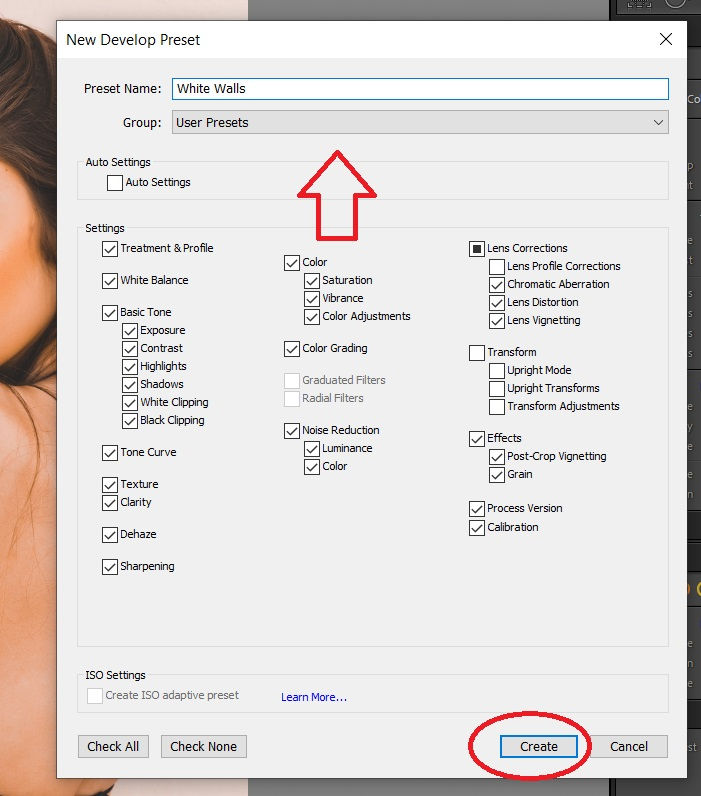This screenshot has height=796, width=701.
Task: Toggle the top-level Color group checkbox
Action: click(x=292, y=263)
